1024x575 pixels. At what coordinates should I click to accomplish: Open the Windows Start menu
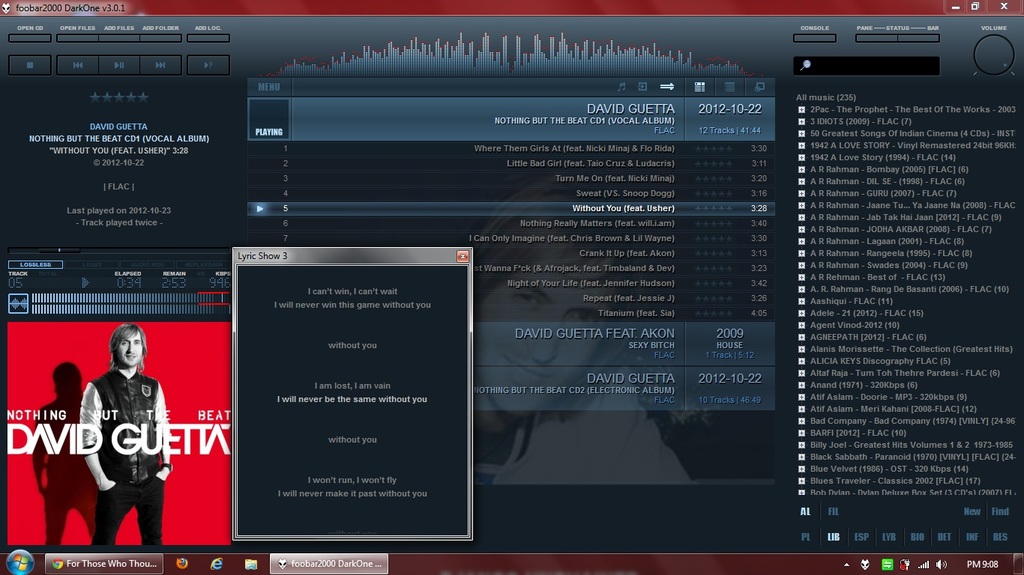click(x=19, y=563)
